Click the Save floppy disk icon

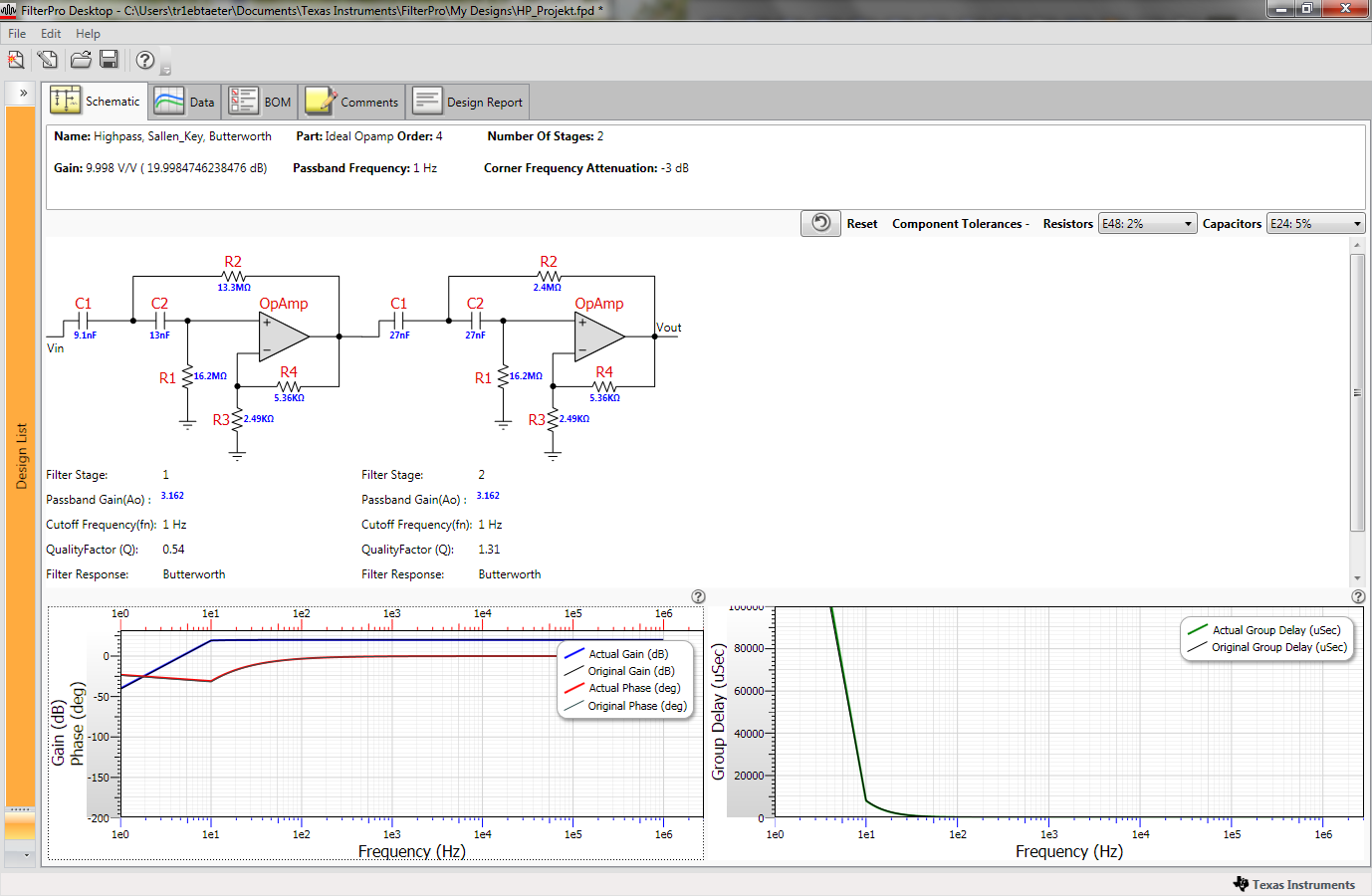tap(110, 60)
